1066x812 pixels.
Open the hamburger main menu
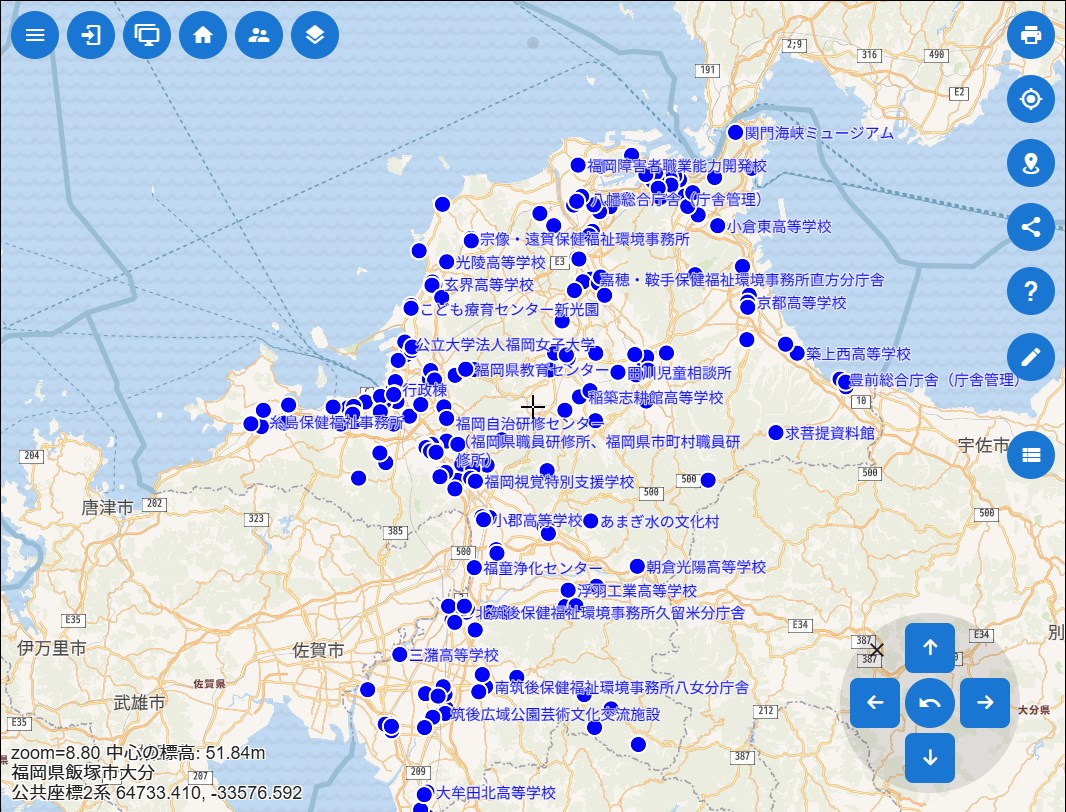(x=35, y=35)
